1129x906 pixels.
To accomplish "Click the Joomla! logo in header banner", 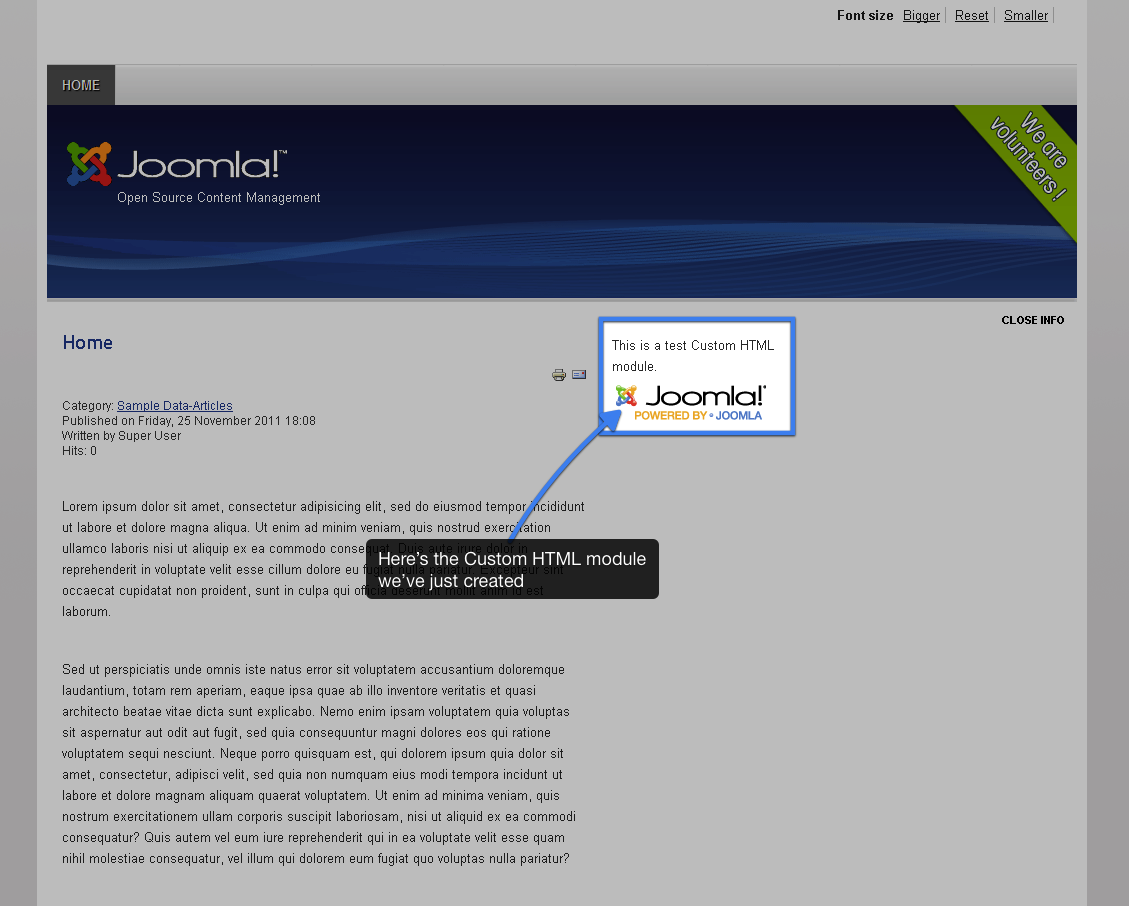I will 177,163.
